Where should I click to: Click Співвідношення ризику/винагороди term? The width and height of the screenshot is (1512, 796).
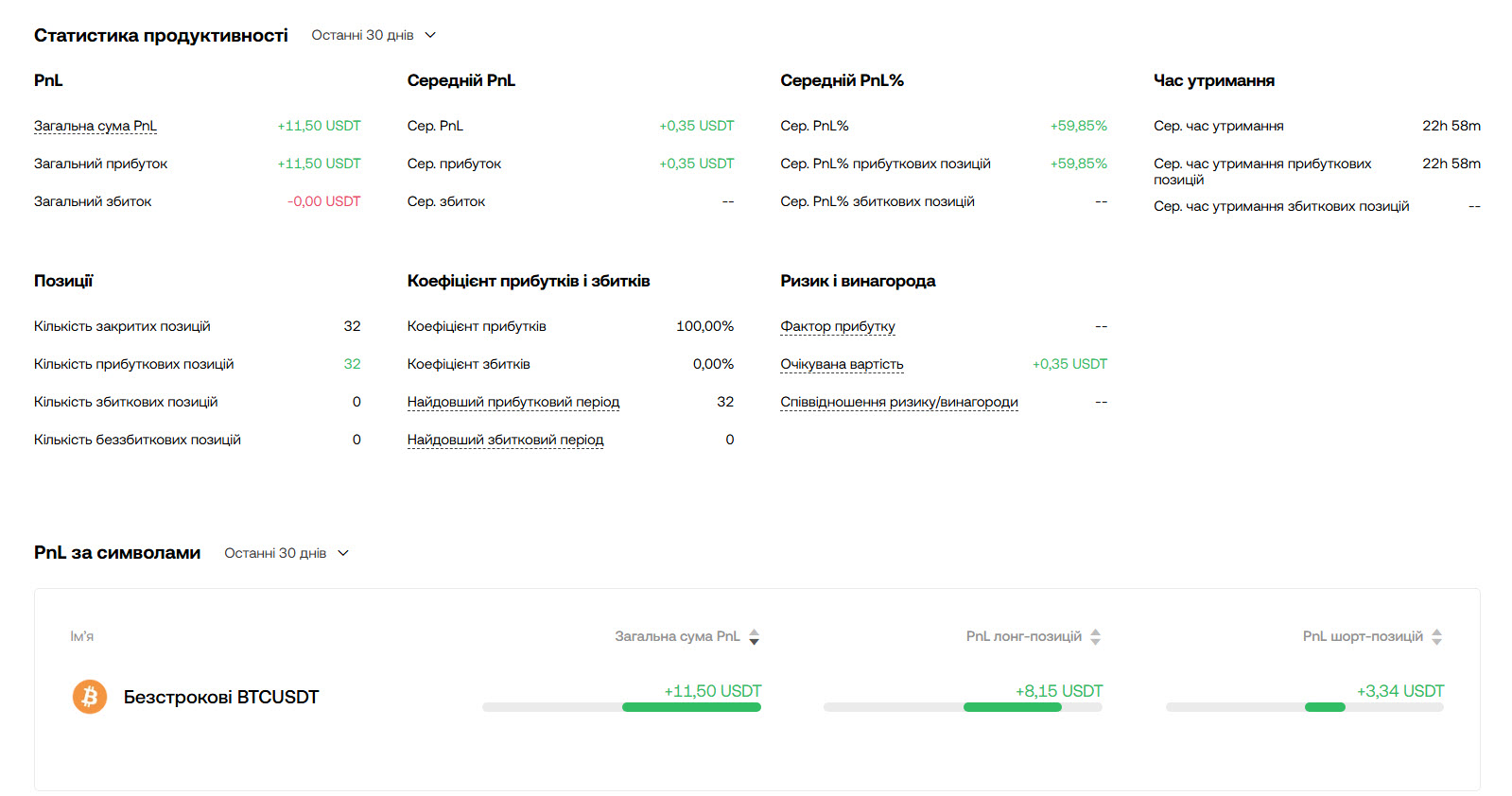point(898,402)
